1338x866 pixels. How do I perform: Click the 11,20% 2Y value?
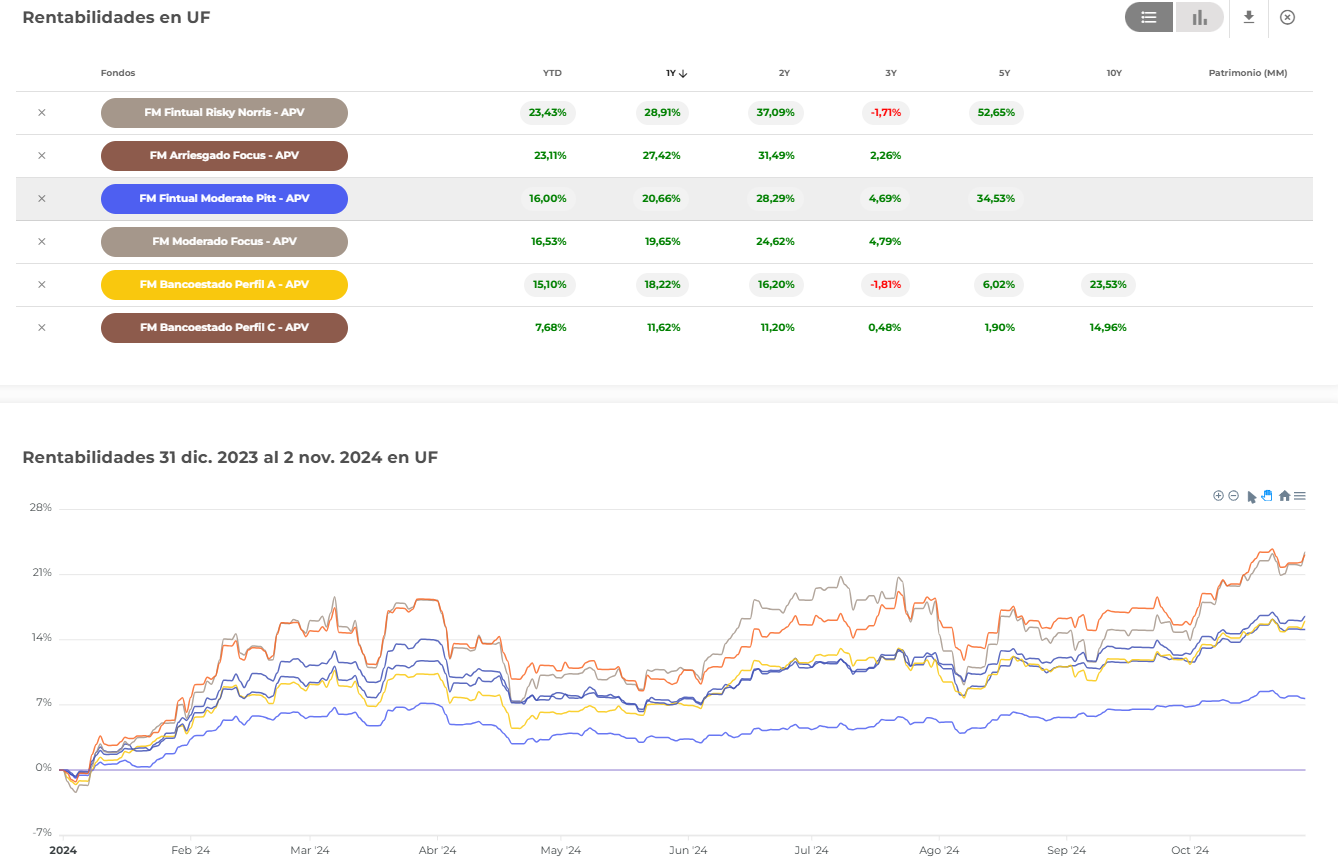coord(776,328)
